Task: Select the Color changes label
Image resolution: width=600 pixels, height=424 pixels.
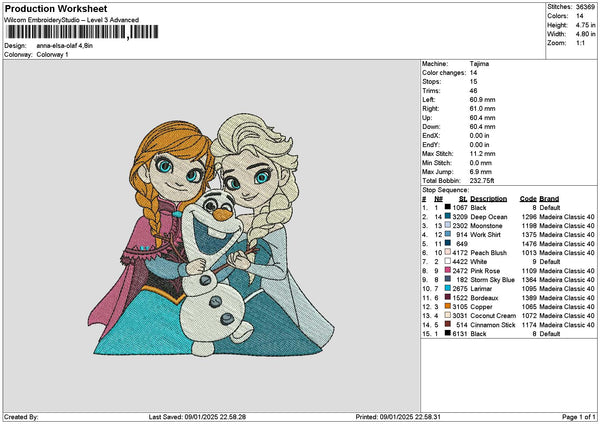Action: [x=444, y=73]
